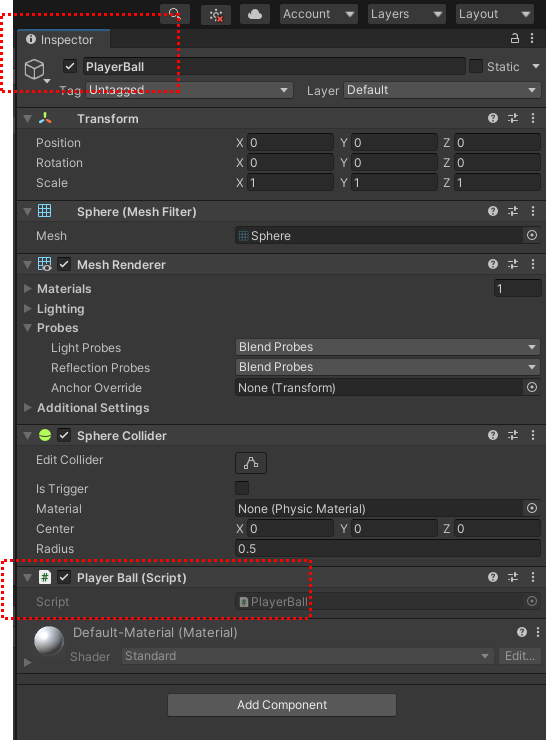Toggle the PlayerBall active checkbox
This screenshot has height=740, width=546.
tap(70, 66)
